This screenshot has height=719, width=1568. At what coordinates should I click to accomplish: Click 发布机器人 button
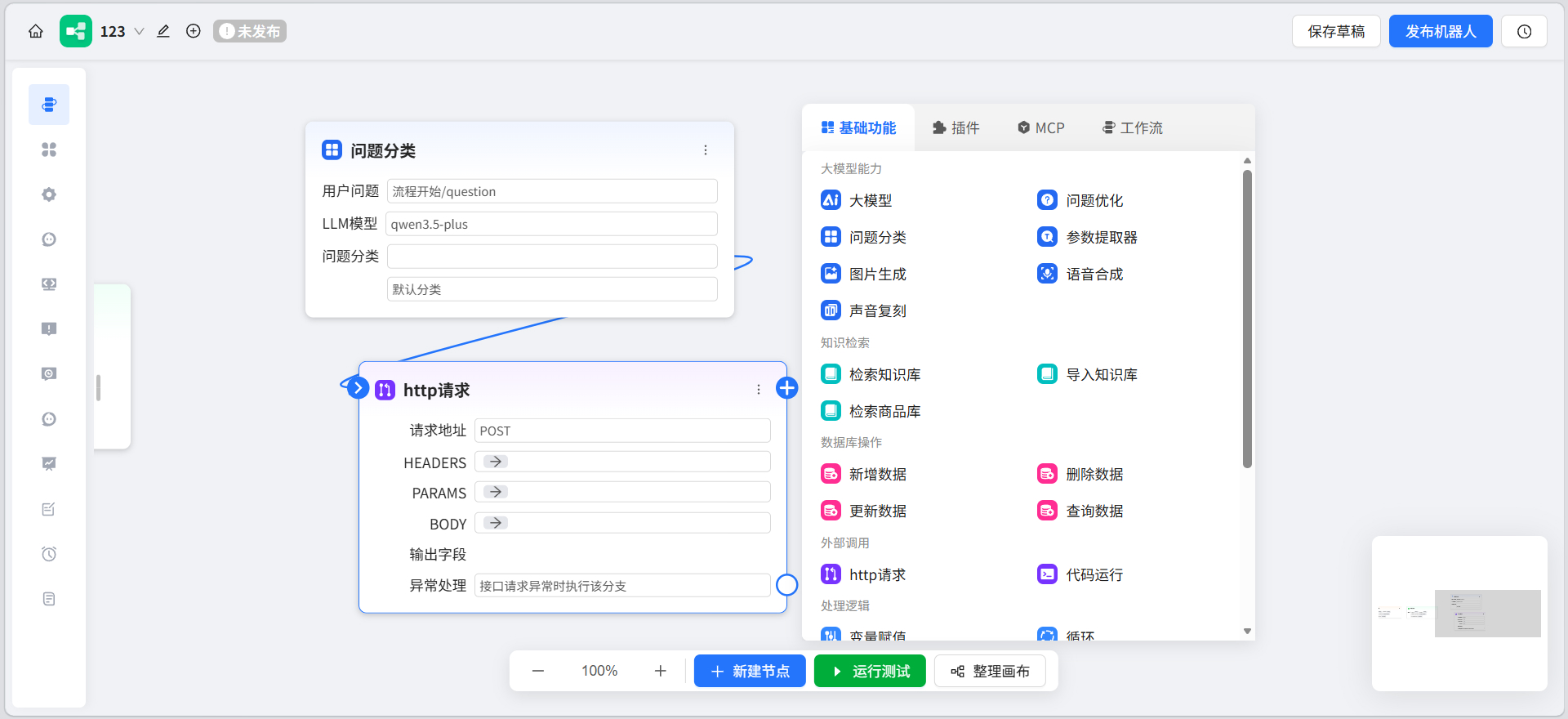tap(1441, 31)
